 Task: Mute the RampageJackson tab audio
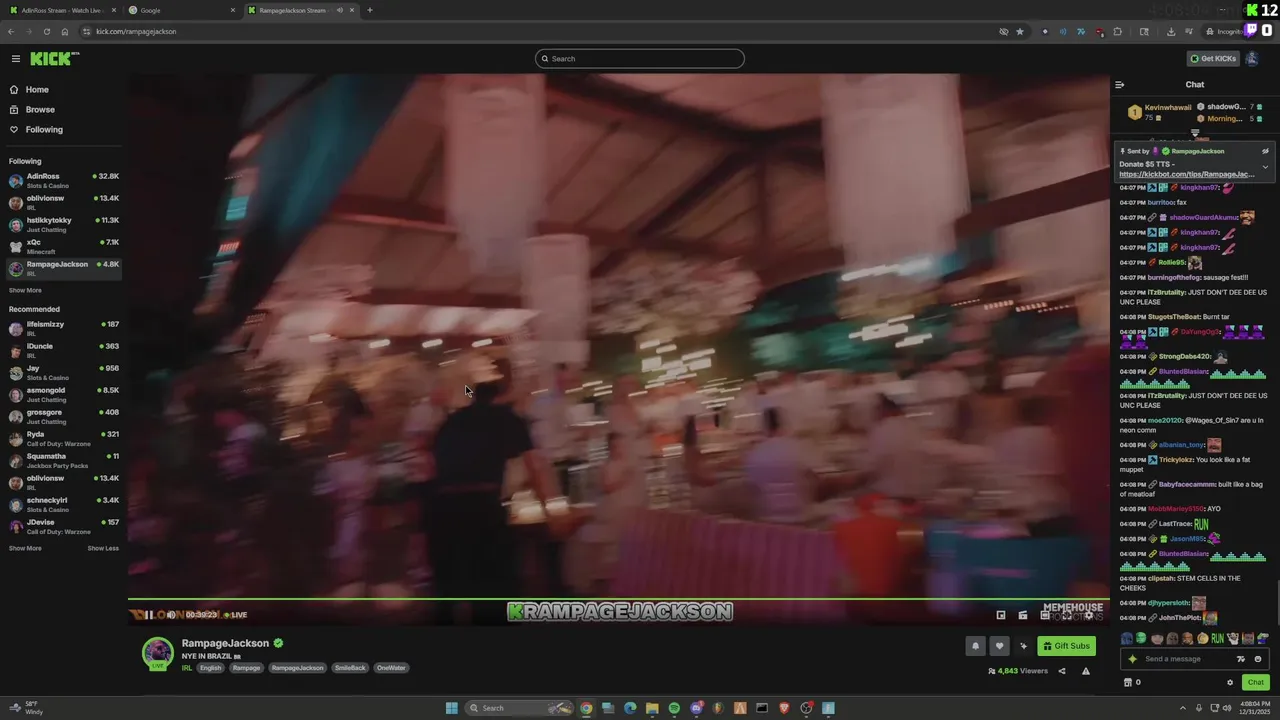click(x=340, y=10)
